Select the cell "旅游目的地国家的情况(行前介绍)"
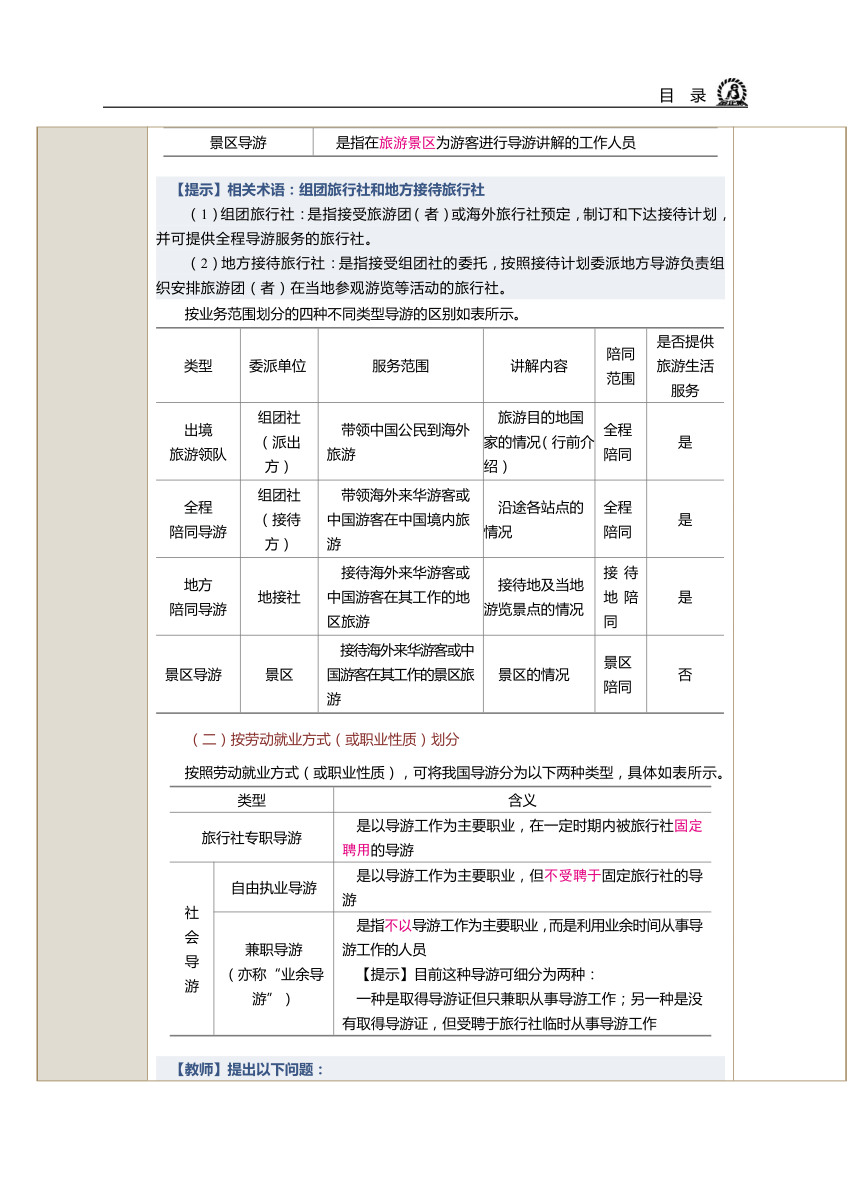The width and height of the screenshot is (860, 1198). [538, 442]
